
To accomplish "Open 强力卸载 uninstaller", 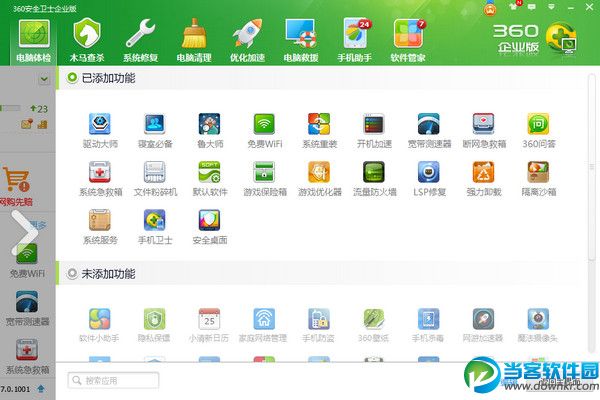I will click(484, 179).
